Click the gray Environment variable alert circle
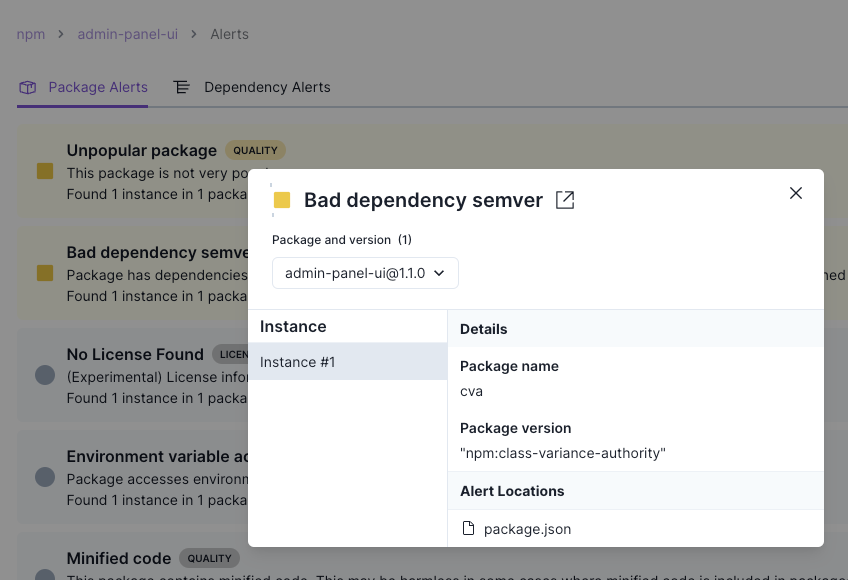This screenshot has width=848, height=580. 45,477
